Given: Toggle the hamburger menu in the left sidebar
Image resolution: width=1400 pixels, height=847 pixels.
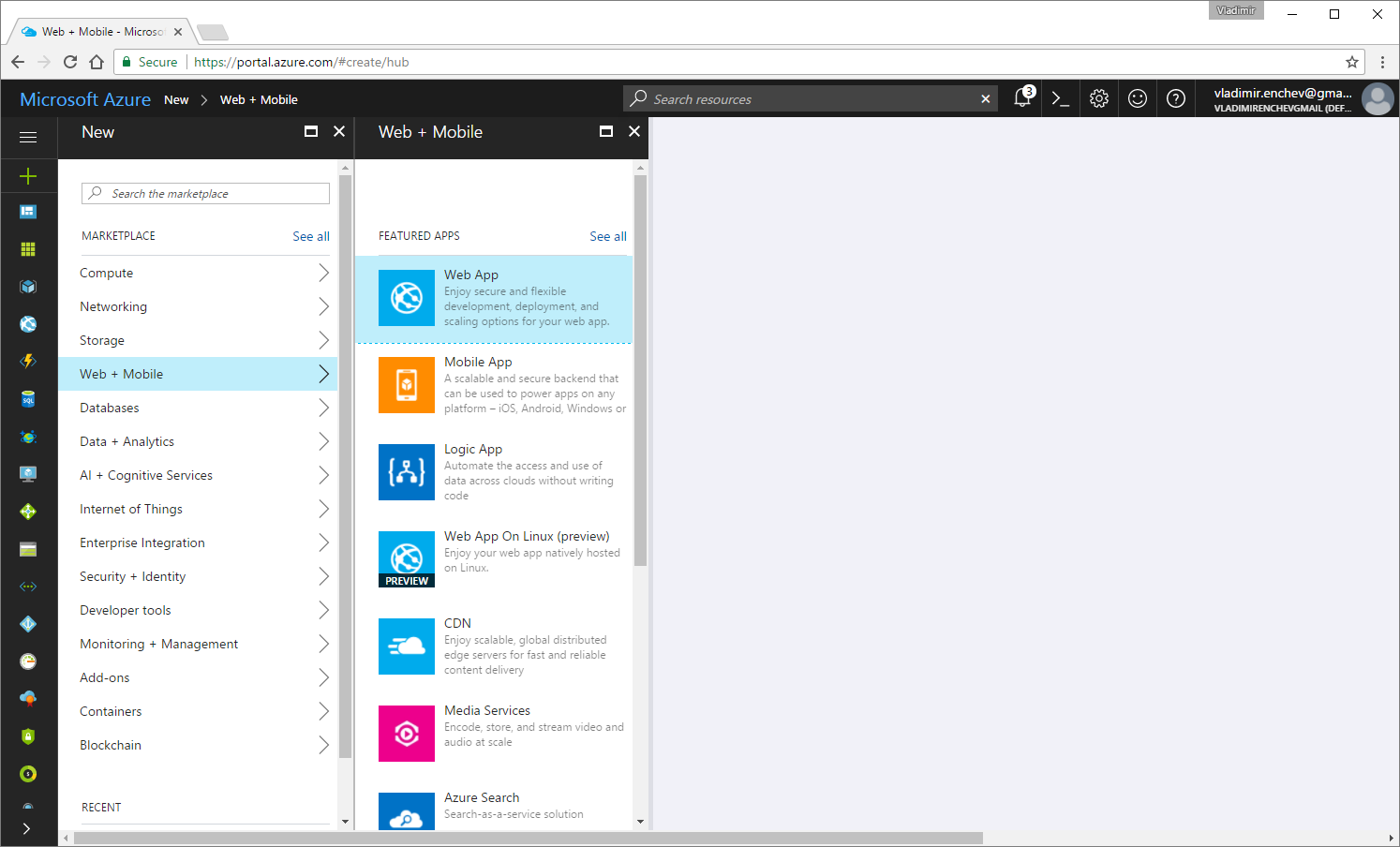Looking at the screenshot, I should point(28,137).
